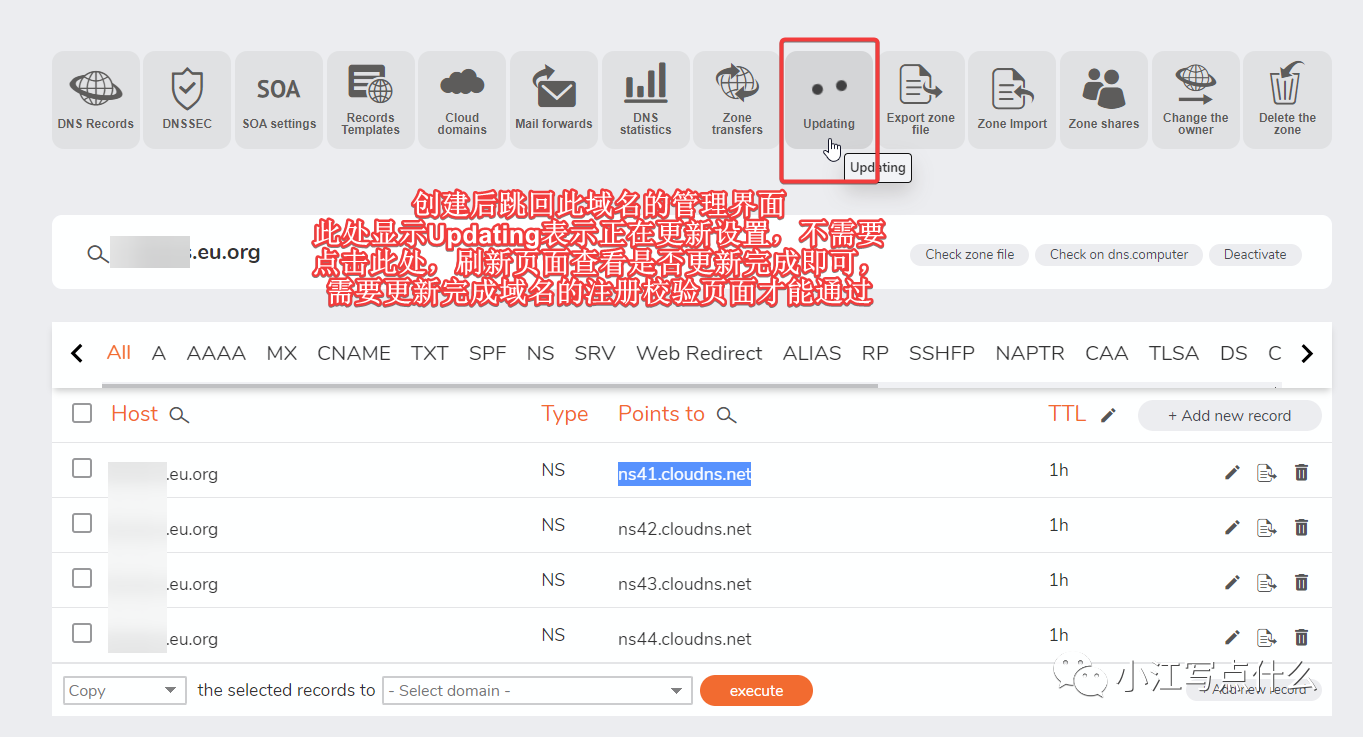The width and height of the screenshot is (1363, 737).
Task: Delete the ns41.cloudns.net record via trash icon
Action: point(1301,472)
